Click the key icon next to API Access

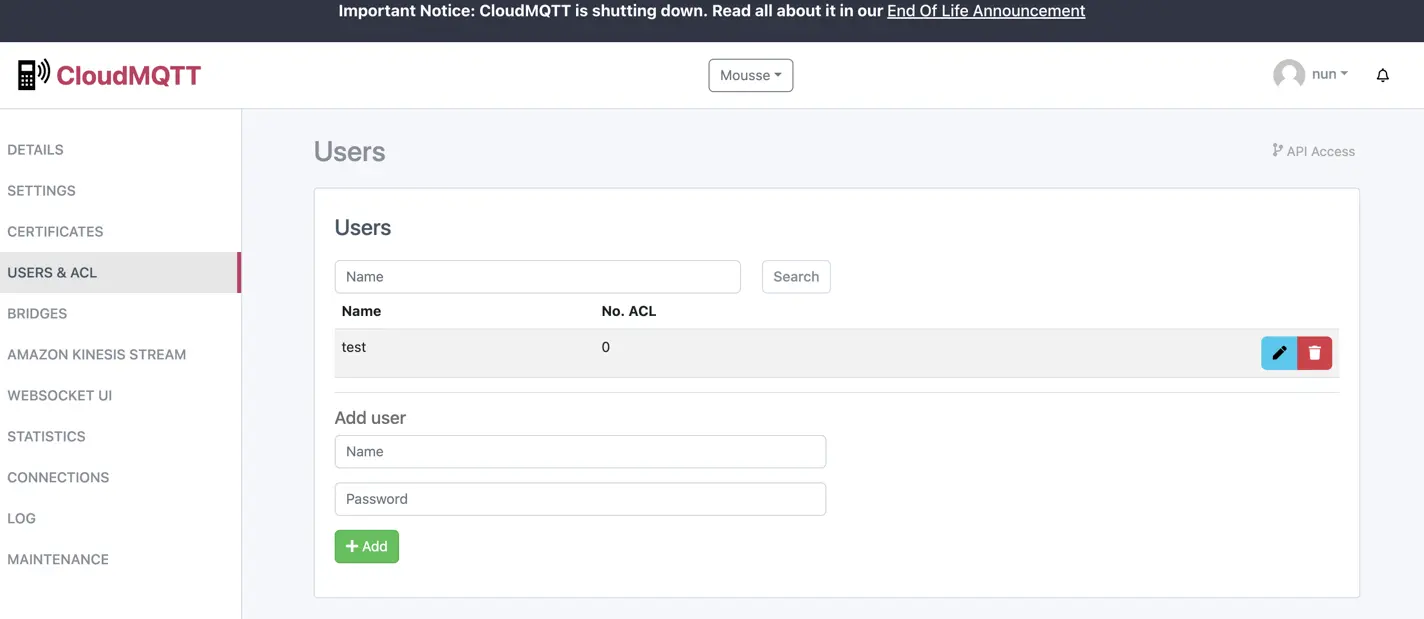pyautogui.click(x=1277, y=150)
